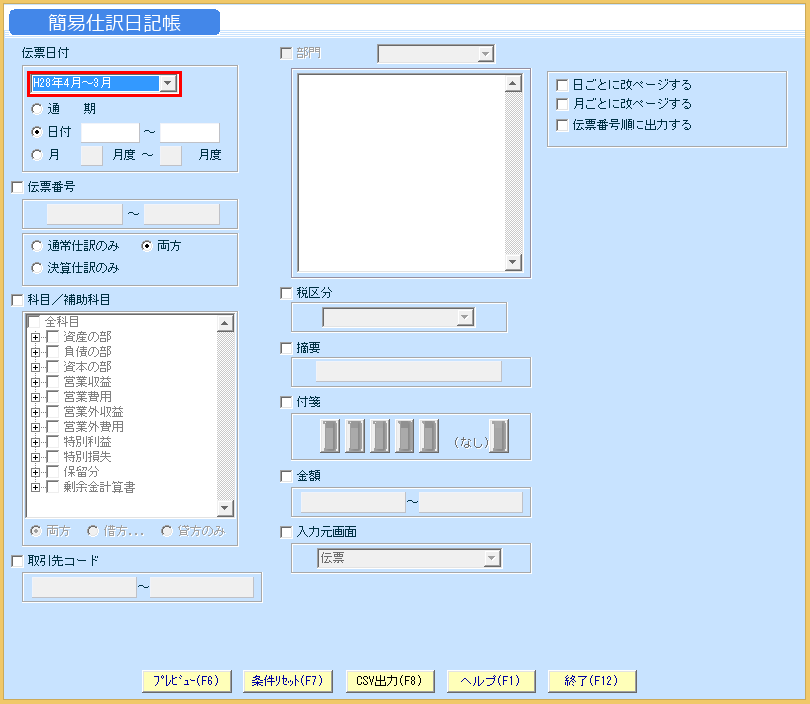Choose the 決算仕訳のみ radio option
This screenshot has width=810, height=704.
pyautogui.click(x=36, y=265)
